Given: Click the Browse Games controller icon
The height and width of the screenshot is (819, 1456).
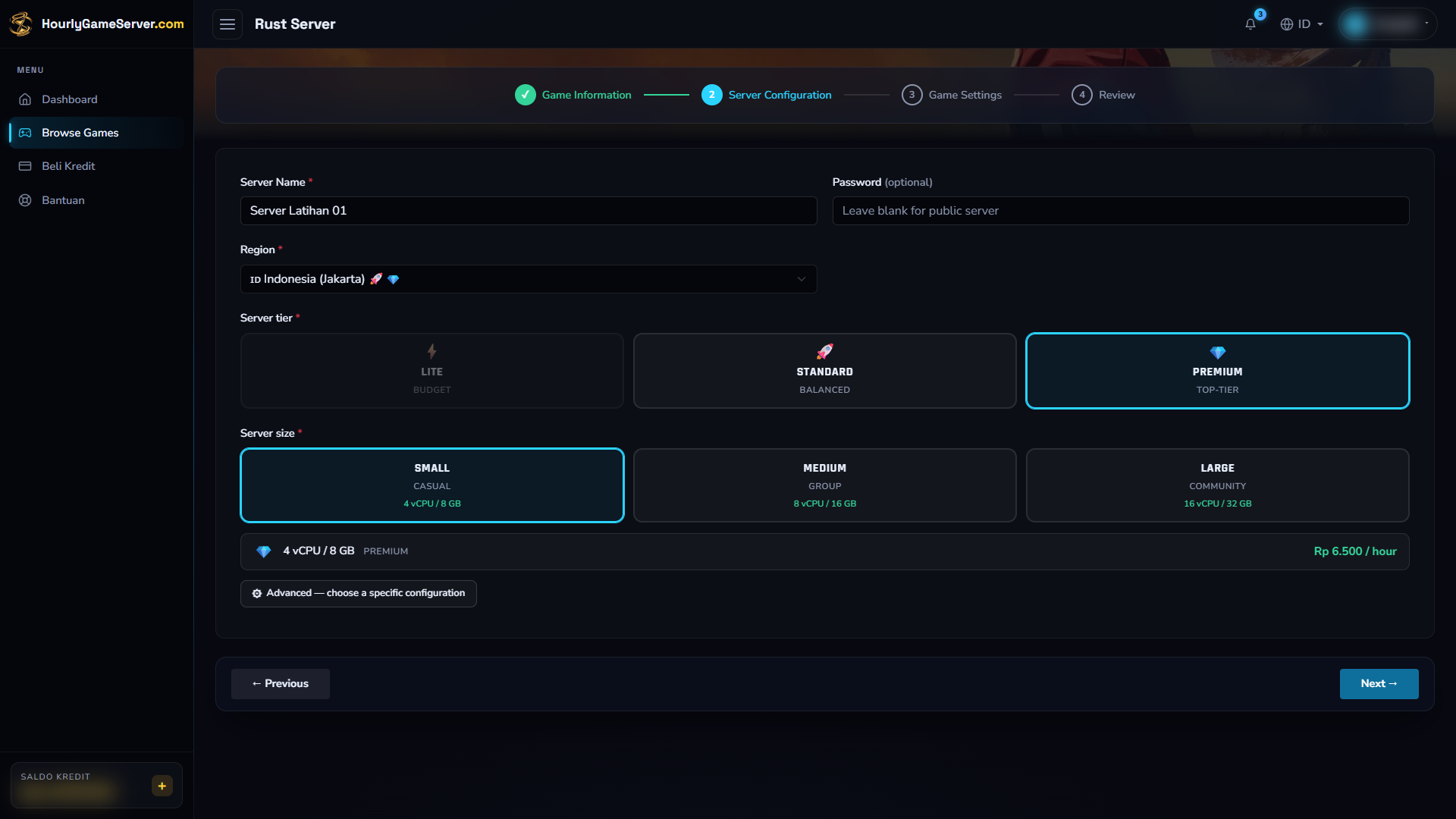Looking at the screenshot, I should point(25,133).
